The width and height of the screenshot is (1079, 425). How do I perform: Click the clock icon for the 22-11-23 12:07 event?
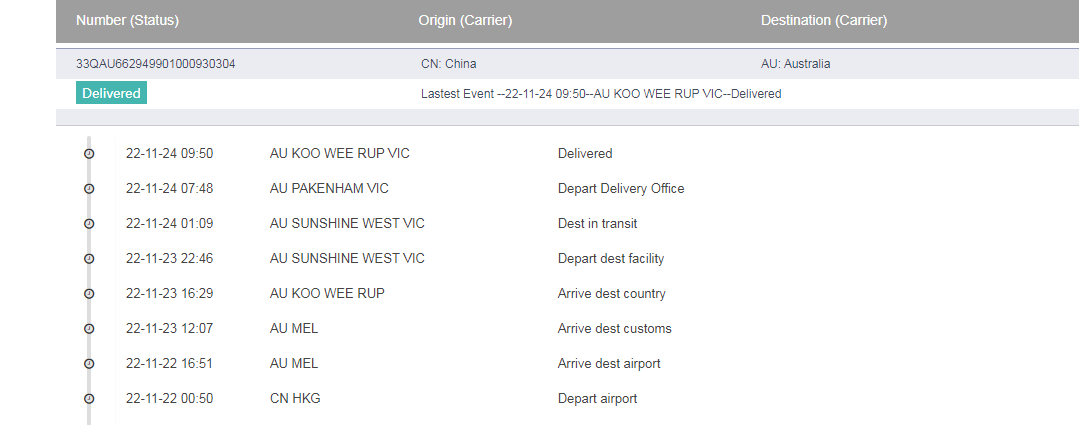click(89, 329)
